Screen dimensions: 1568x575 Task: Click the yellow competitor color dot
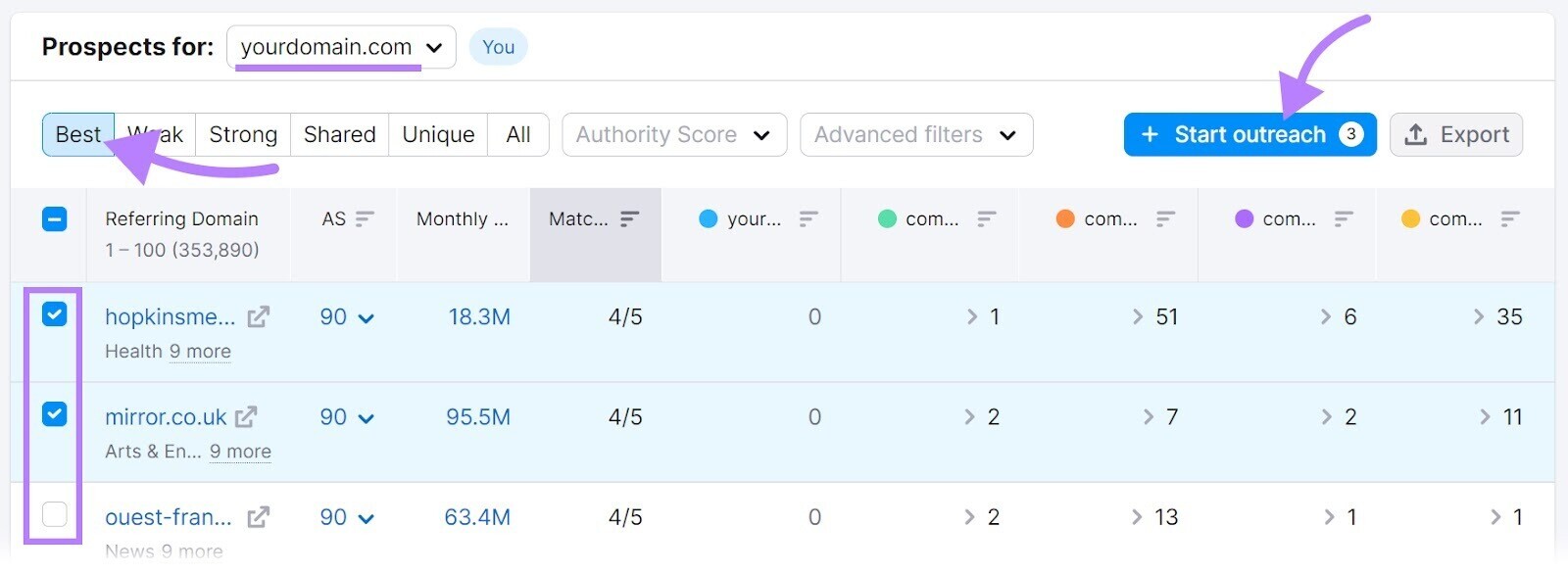1410,219
